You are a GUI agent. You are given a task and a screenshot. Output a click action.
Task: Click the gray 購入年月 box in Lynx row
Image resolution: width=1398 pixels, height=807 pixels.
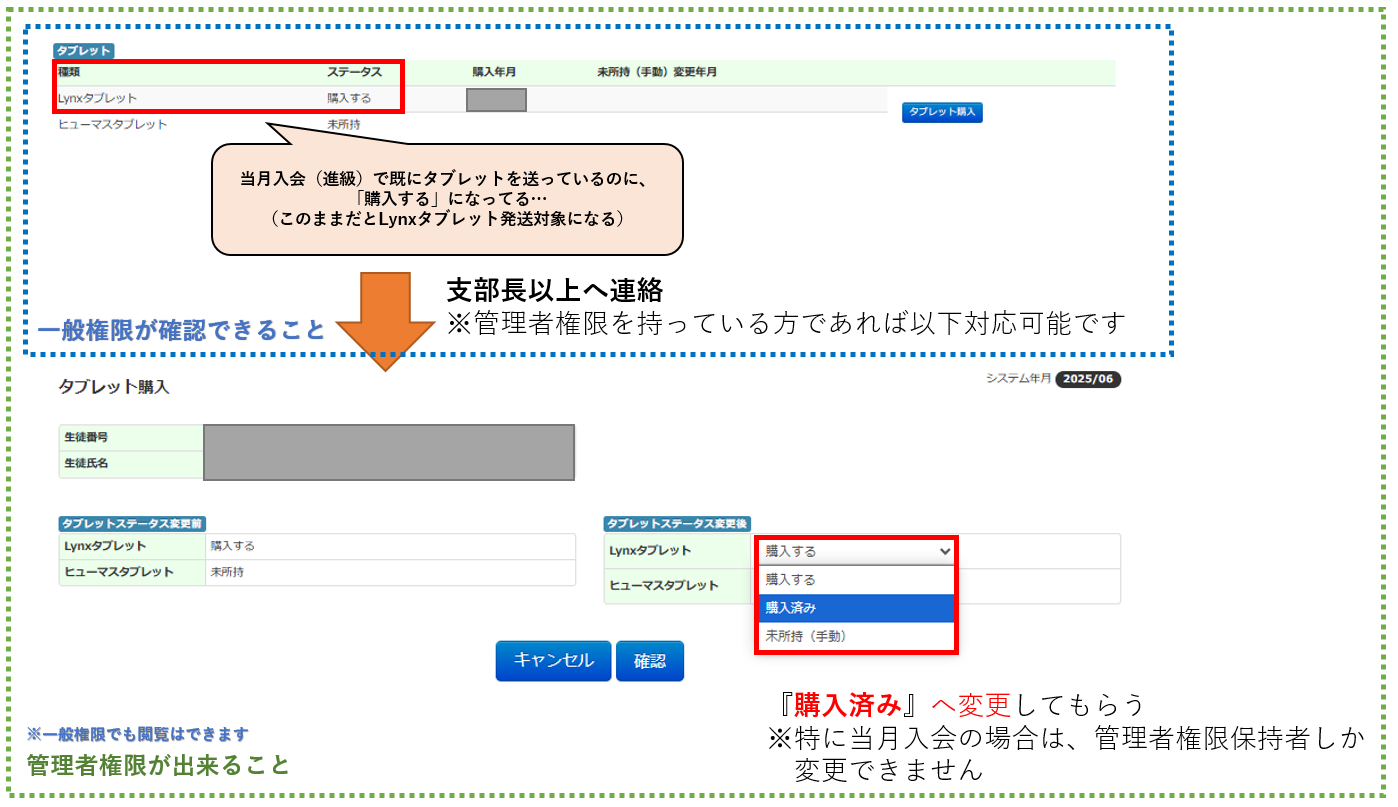496,100
